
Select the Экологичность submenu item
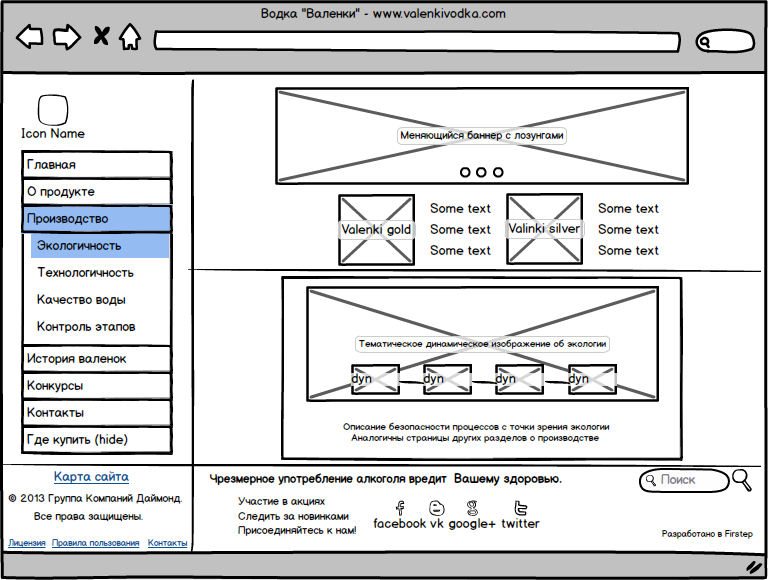coord(100,245)
